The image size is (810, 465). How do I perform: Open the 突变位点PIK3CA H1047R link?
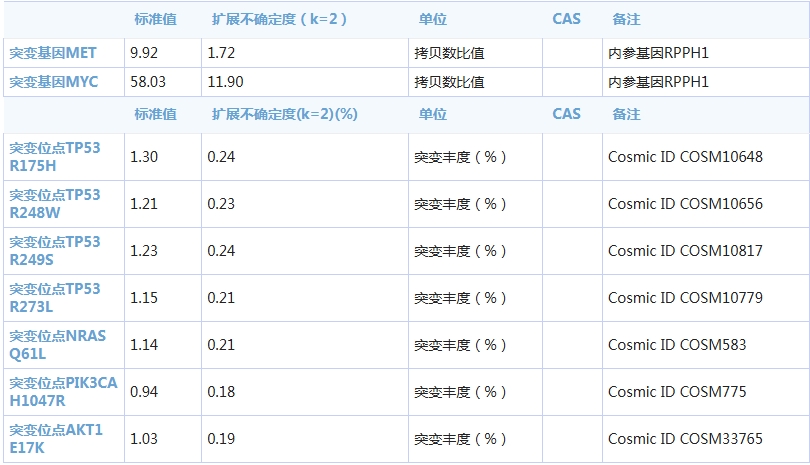[x=64, y=392]
